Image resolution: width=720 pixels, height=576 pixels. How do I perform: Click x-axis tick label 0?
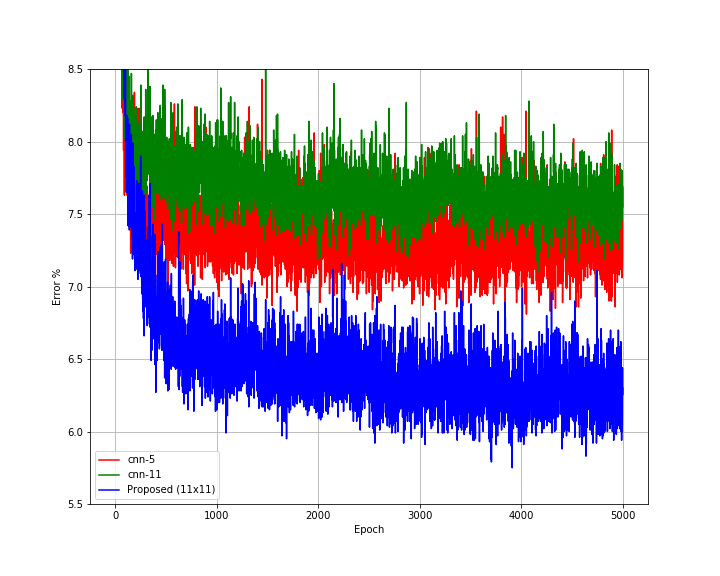115,515
